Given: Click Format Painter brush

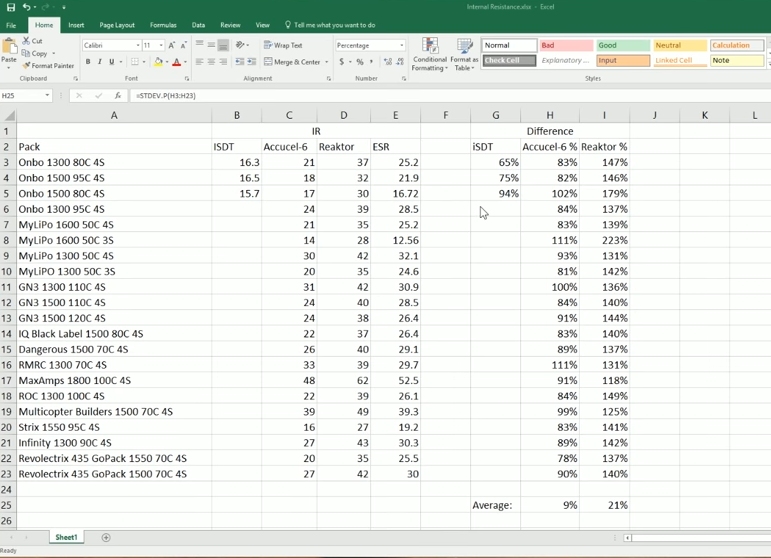Looking at the screenshot, I should coord(48,65).
